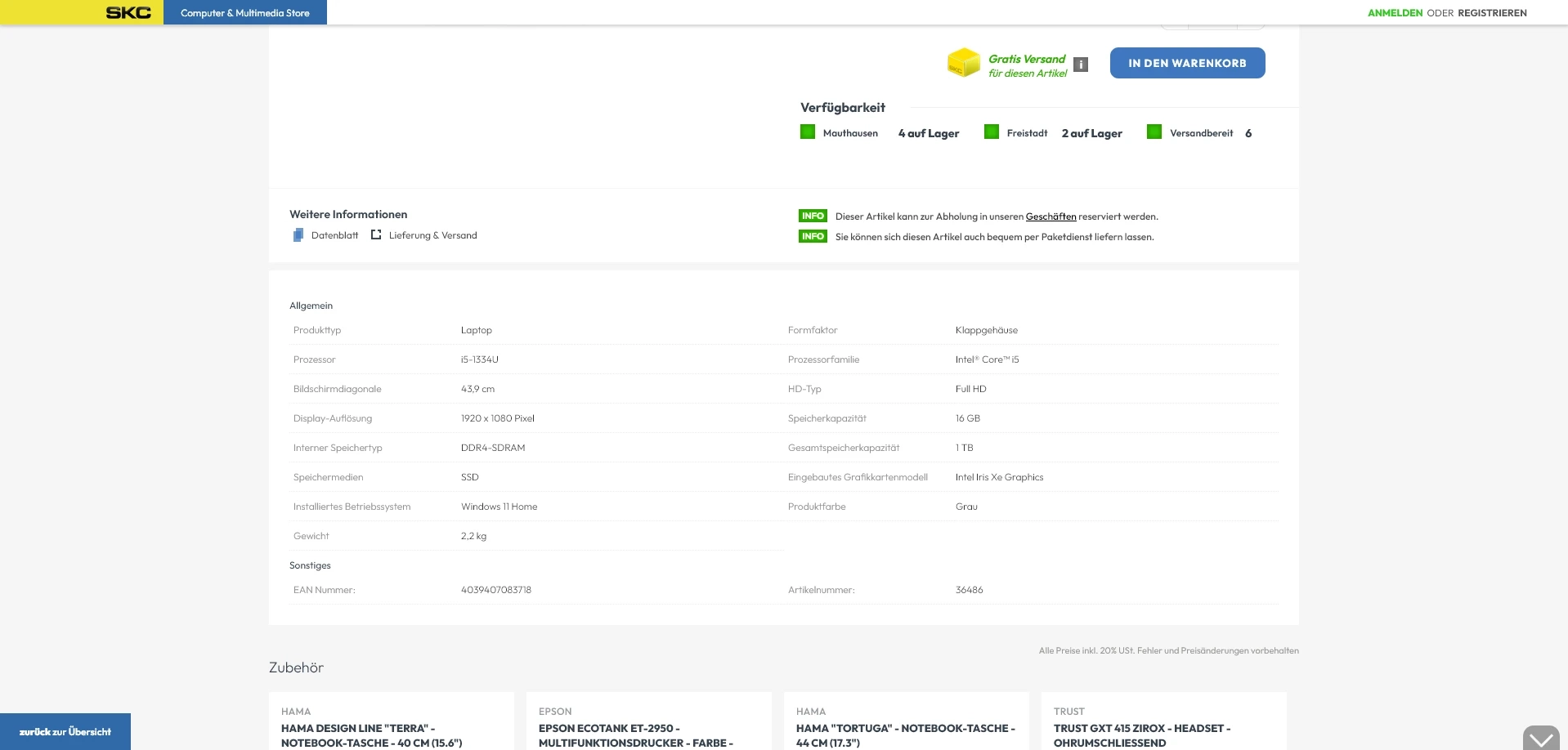Click ANMELDEN to log in

[x=1395, y=13]
